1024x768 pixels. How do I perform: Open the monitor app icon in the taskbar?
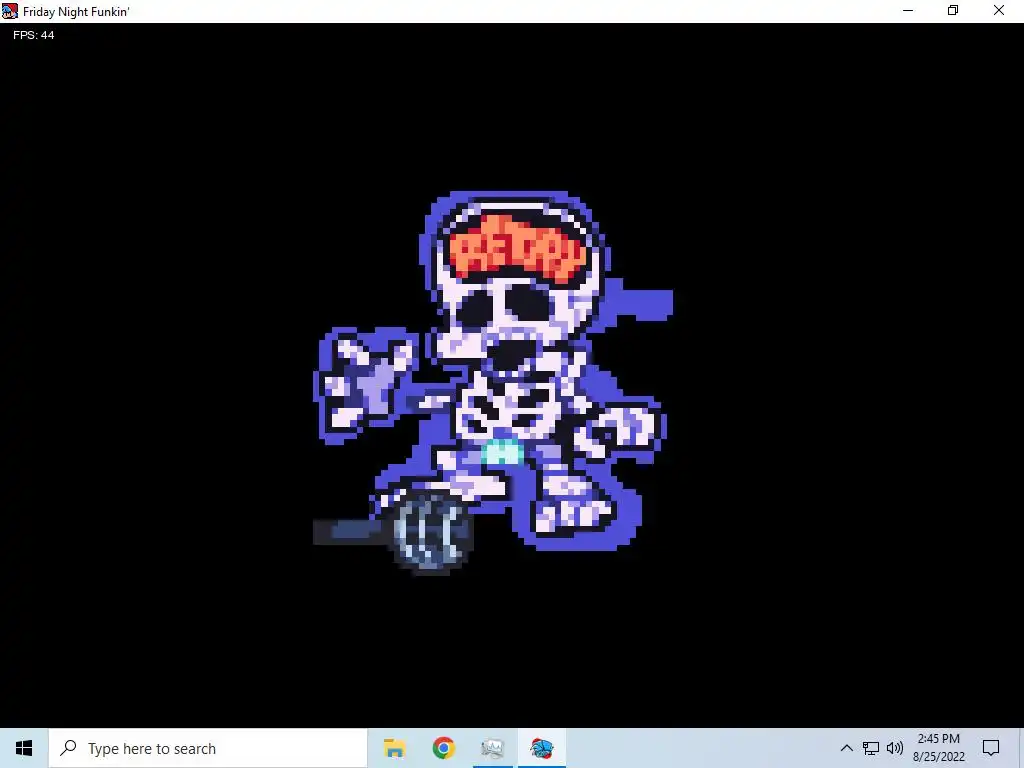click(492, 748)
